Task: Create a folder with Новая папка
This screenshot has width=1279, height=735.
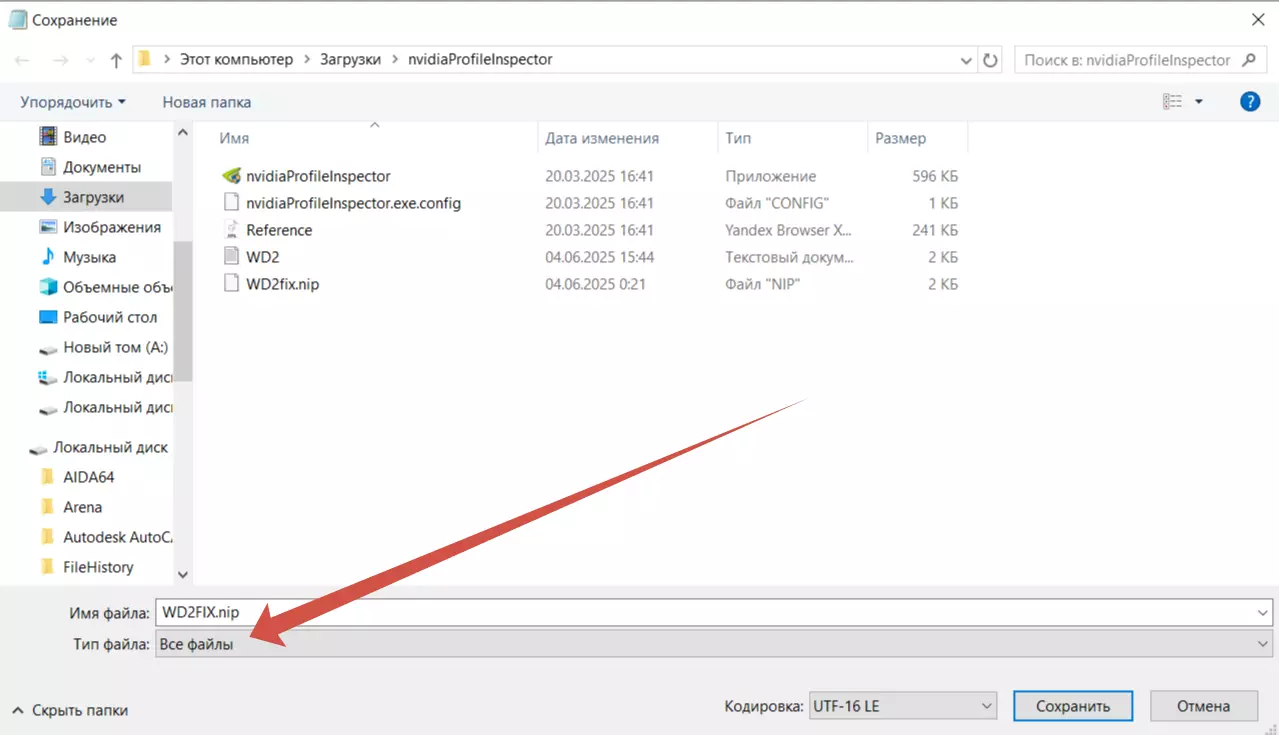Action: click(207, 102)
